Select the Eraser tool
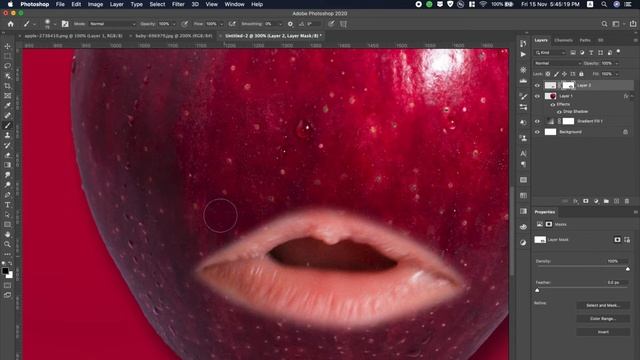Screen dimensions: 640x360 point(7,155)
